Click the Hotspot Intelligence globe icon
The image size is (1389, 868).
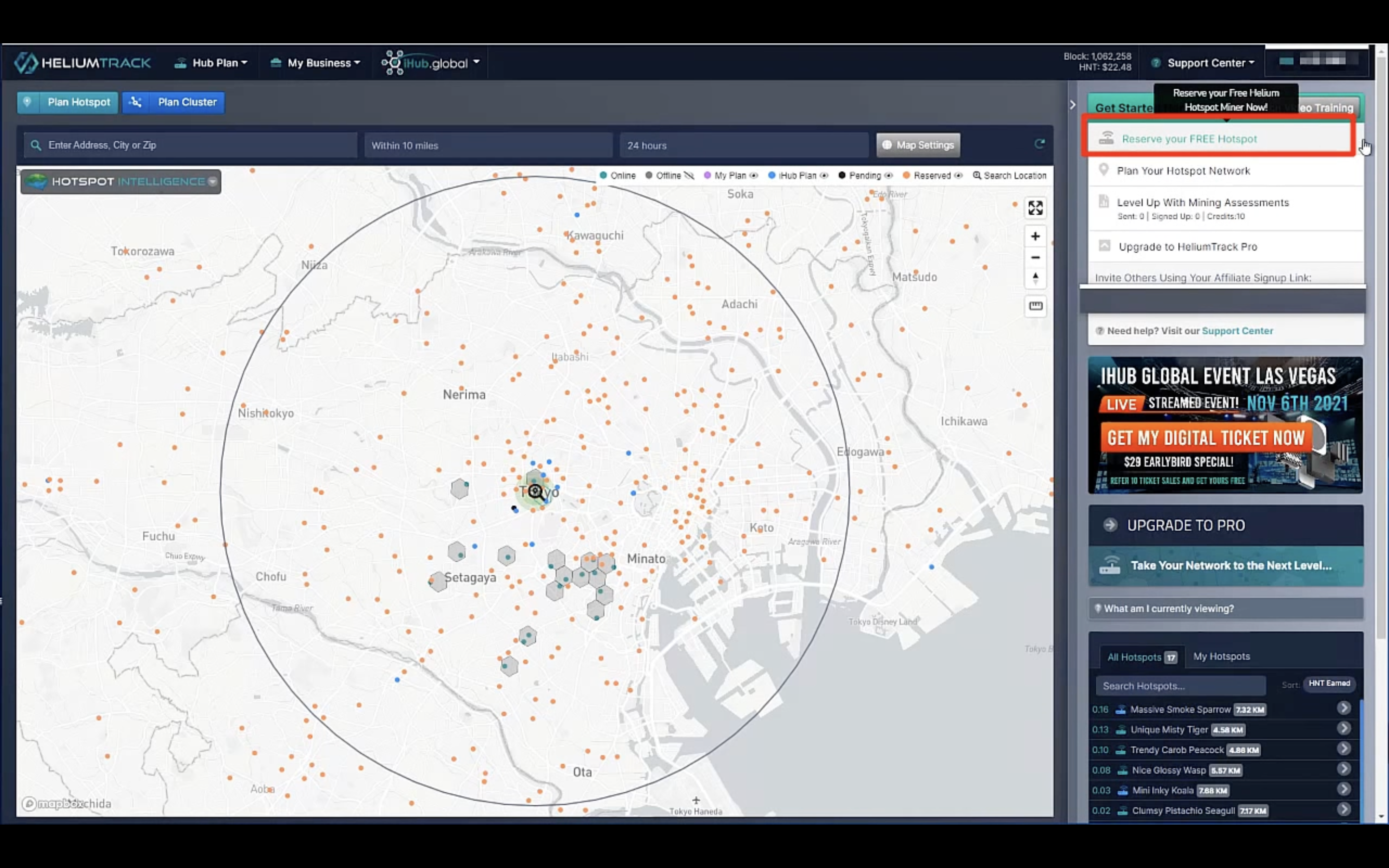click(x=36, y=181)
